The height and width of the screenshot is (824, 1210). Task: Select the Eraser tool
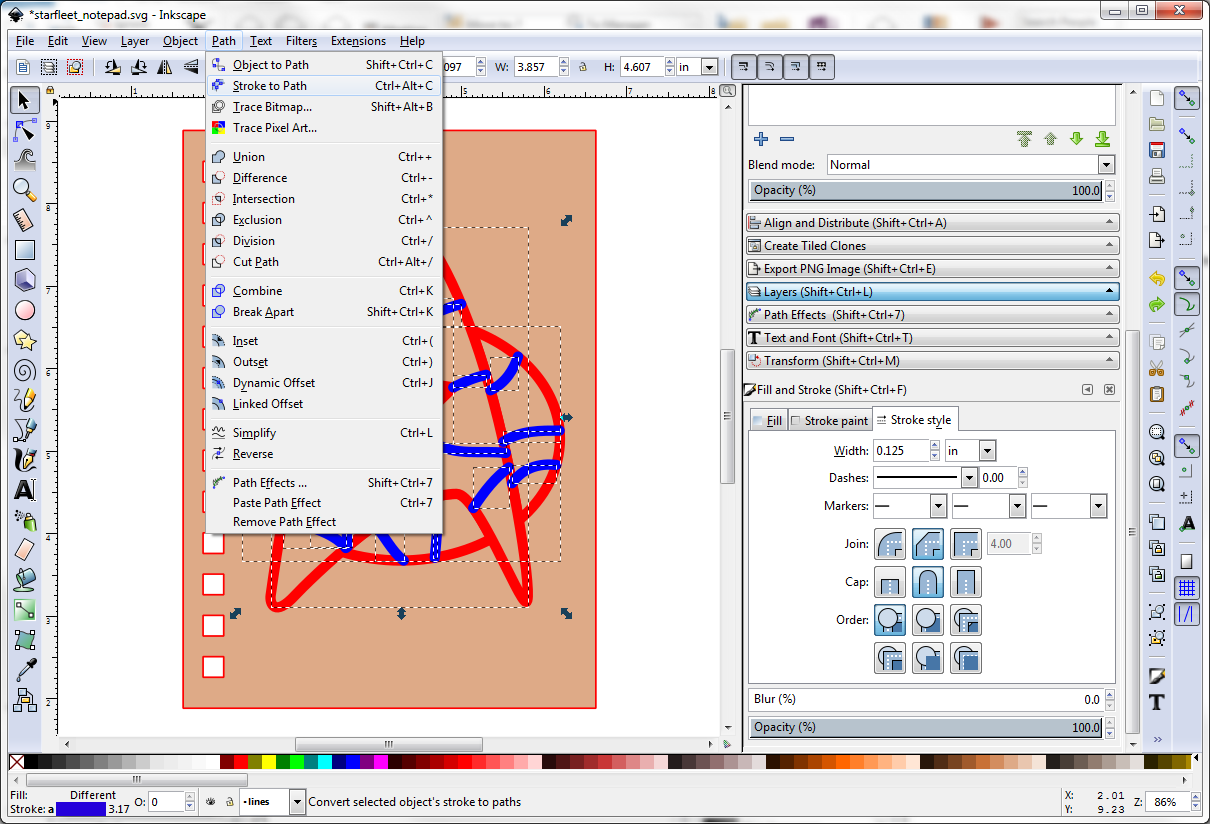(25, 549)
